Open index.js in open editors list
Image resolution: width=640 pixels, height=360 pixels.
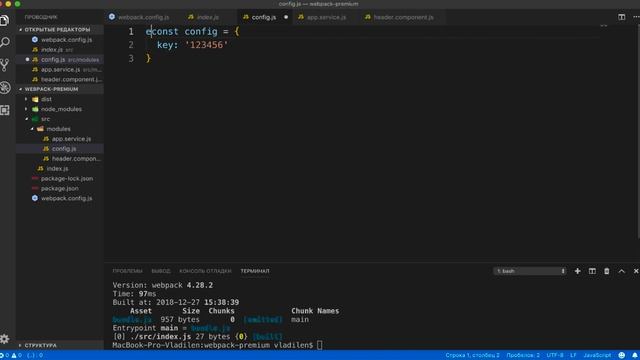pos(60,49)
